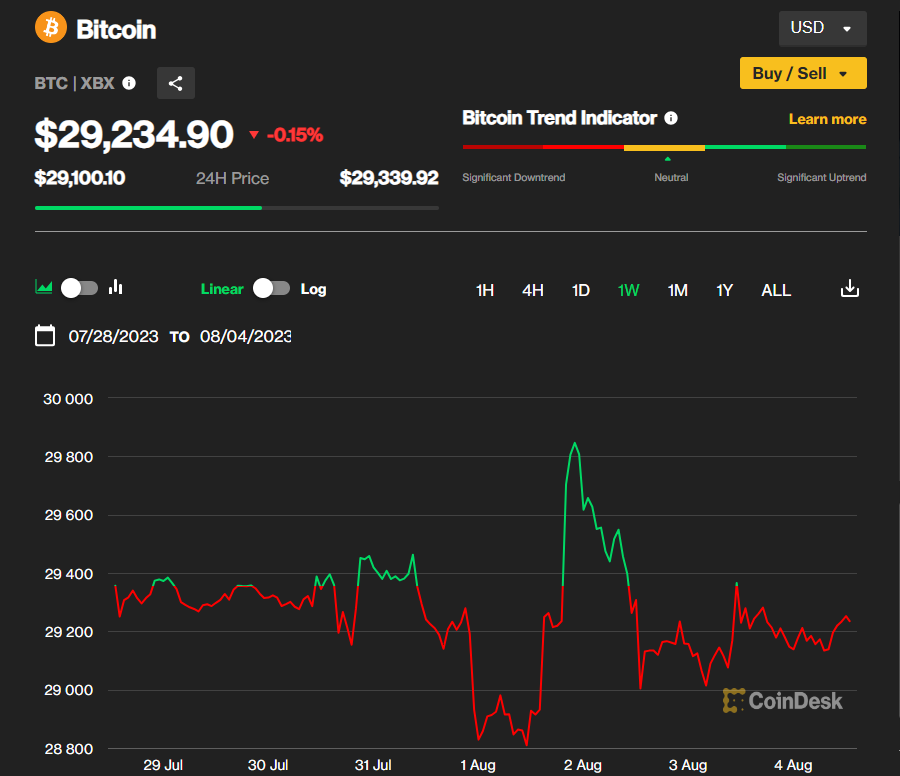The width and height of the screenshot is (900, 776).
Task: Click Bitcoin Trend Indicator info icon
Action: pyautogui.click(x=671, y=118)
